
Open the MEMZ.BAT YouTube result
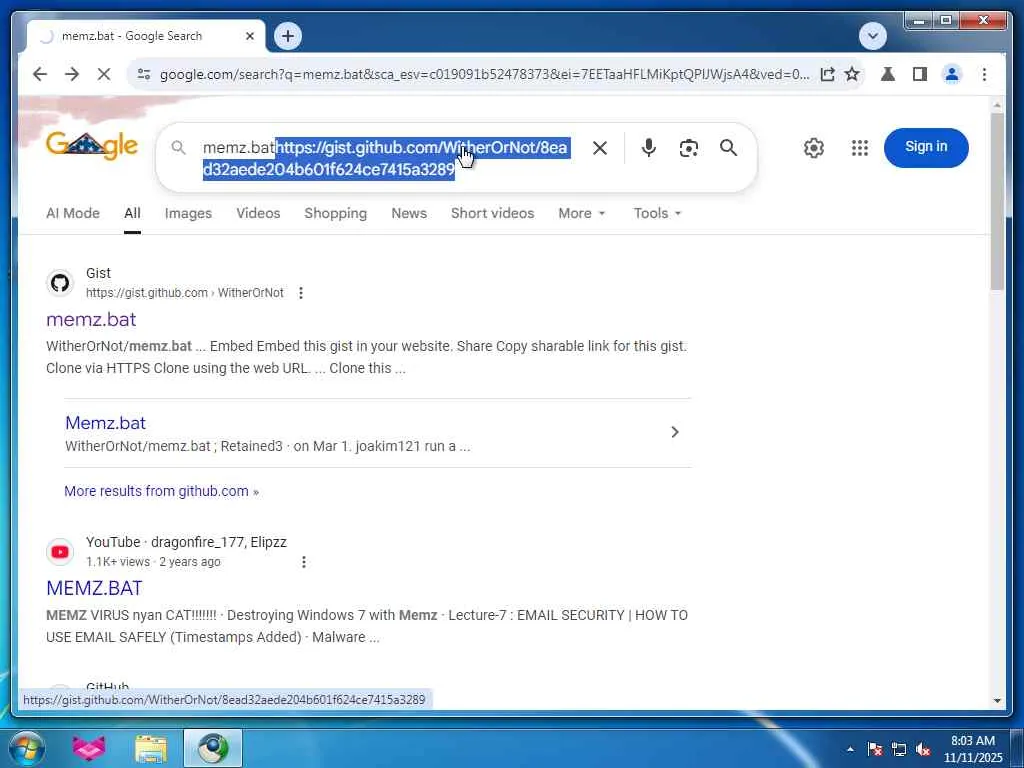94,588
